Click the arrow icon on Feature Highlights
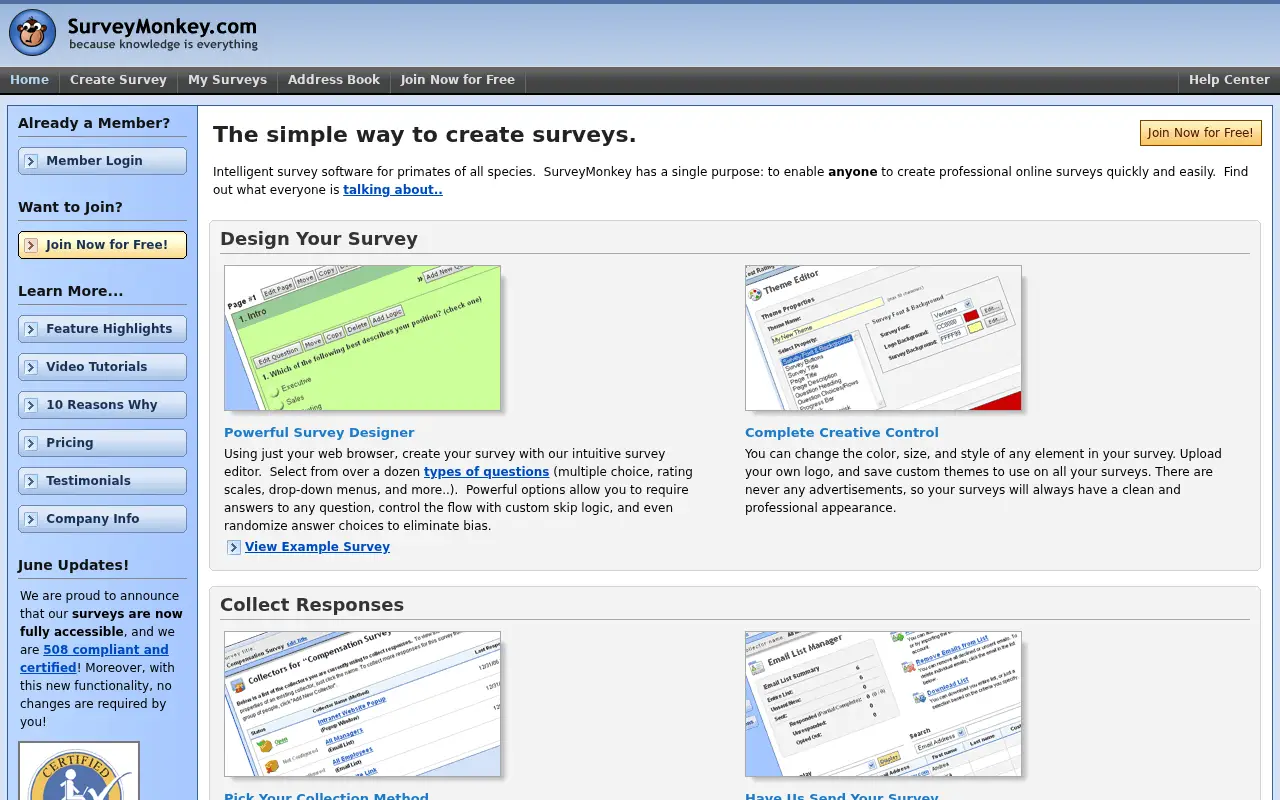Screen dimensions: 1280x800 [32, 329]
